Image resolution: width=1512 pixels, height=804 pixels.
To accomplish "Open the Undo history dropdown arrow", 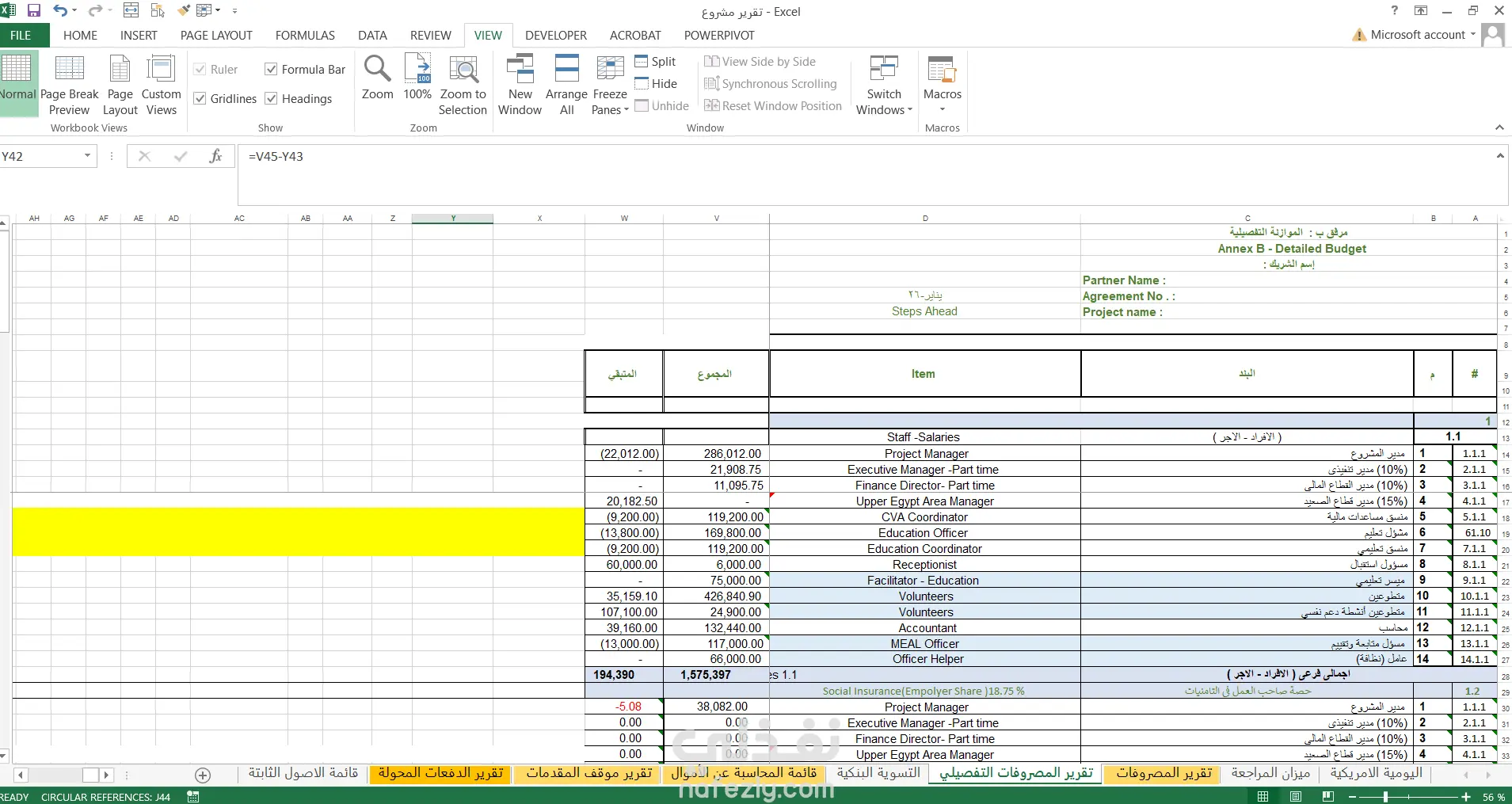I will coord(74,11).
